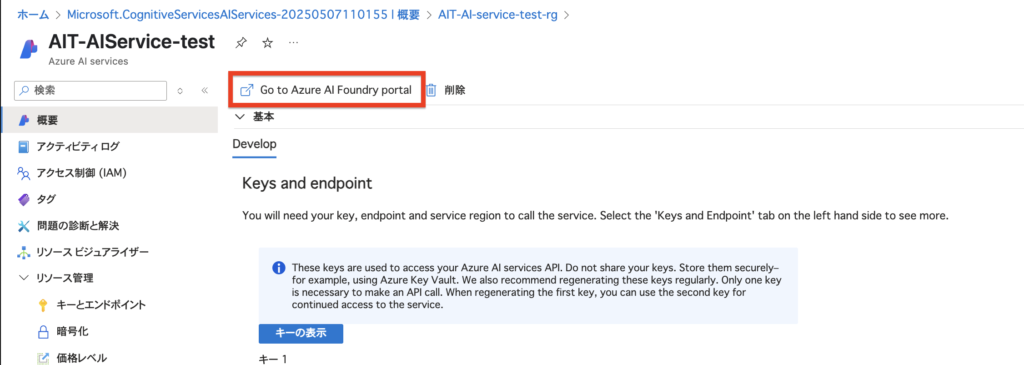1024x365 pixels.
Task: Switch to the Develop tab
Action: click(254, 144)
